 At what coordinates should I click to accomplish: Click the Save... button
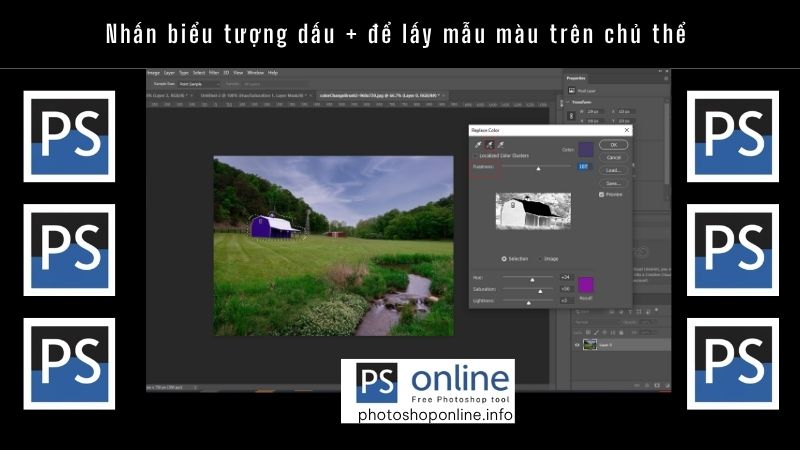(613, 183)
